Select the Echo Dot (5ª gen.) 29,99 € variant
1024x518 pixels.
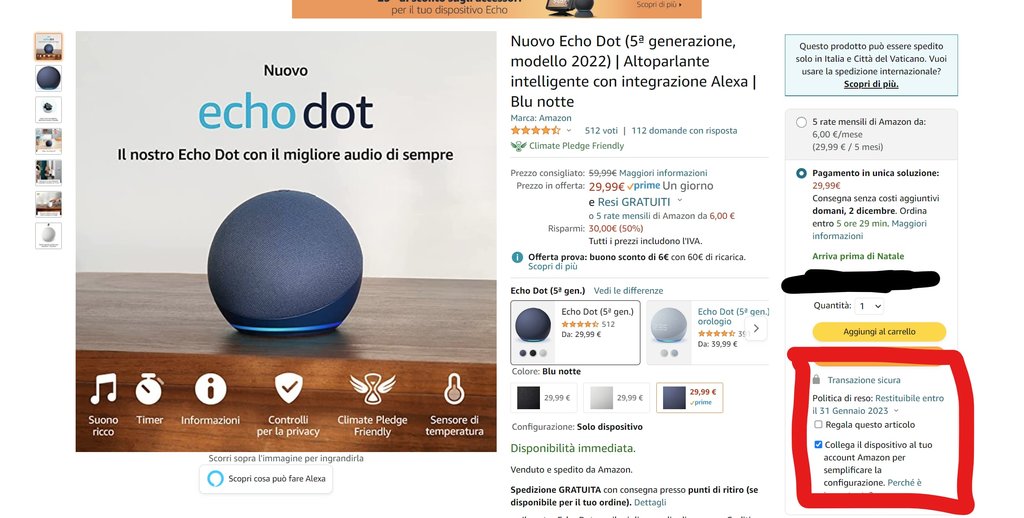click(x=575, y=332)
